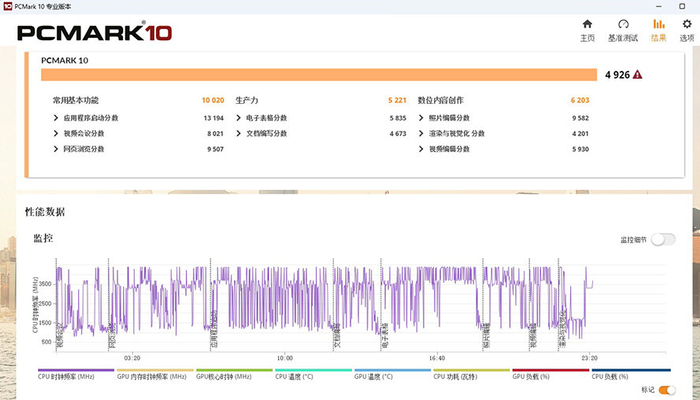Click the PCMark 10 title bar app icon
The image size is (700, 400).
[7, 7]
